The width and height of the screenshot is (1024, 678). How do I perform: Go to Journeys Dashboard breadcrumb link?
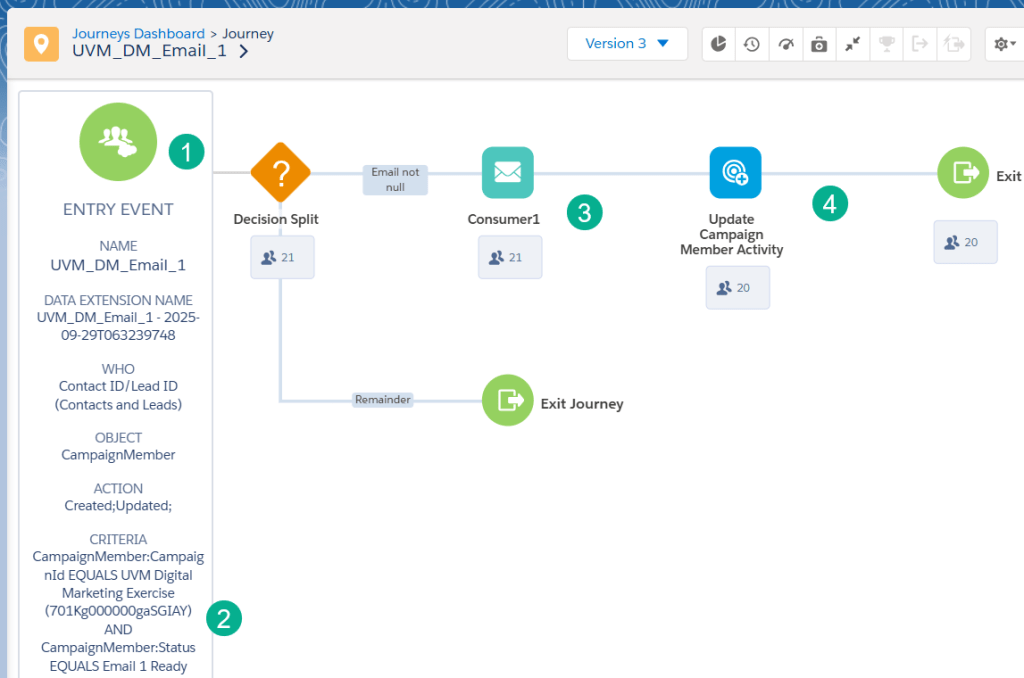point(138,34)
